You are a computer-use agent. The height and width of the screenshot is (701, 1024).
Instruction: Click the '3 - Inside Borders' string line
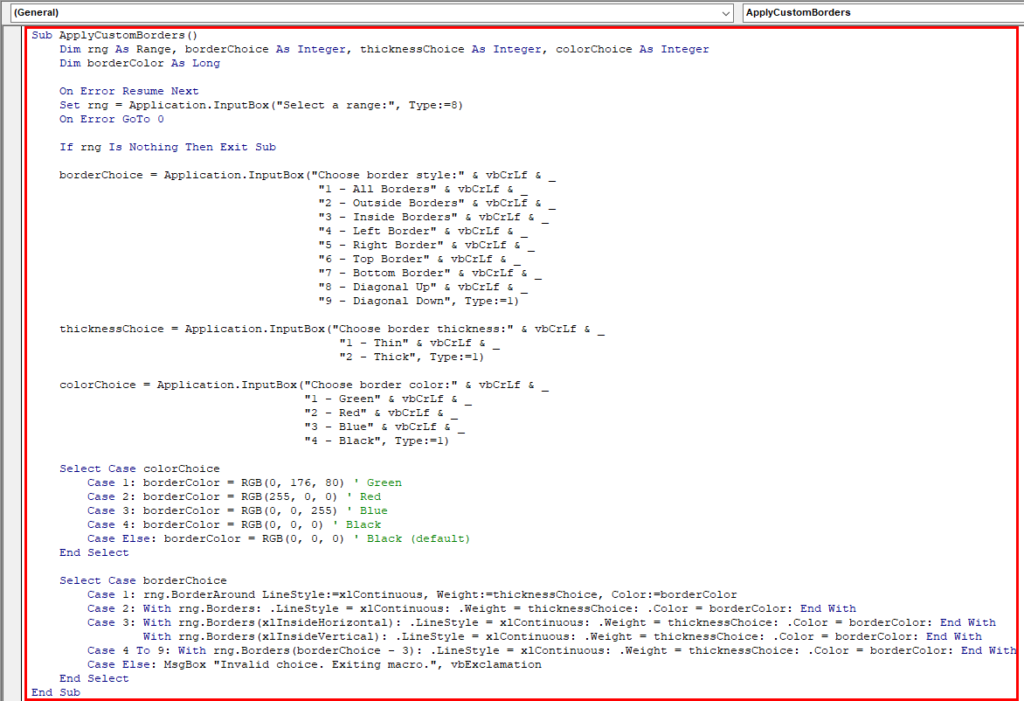pyautogui.click(x=434, y=217)
